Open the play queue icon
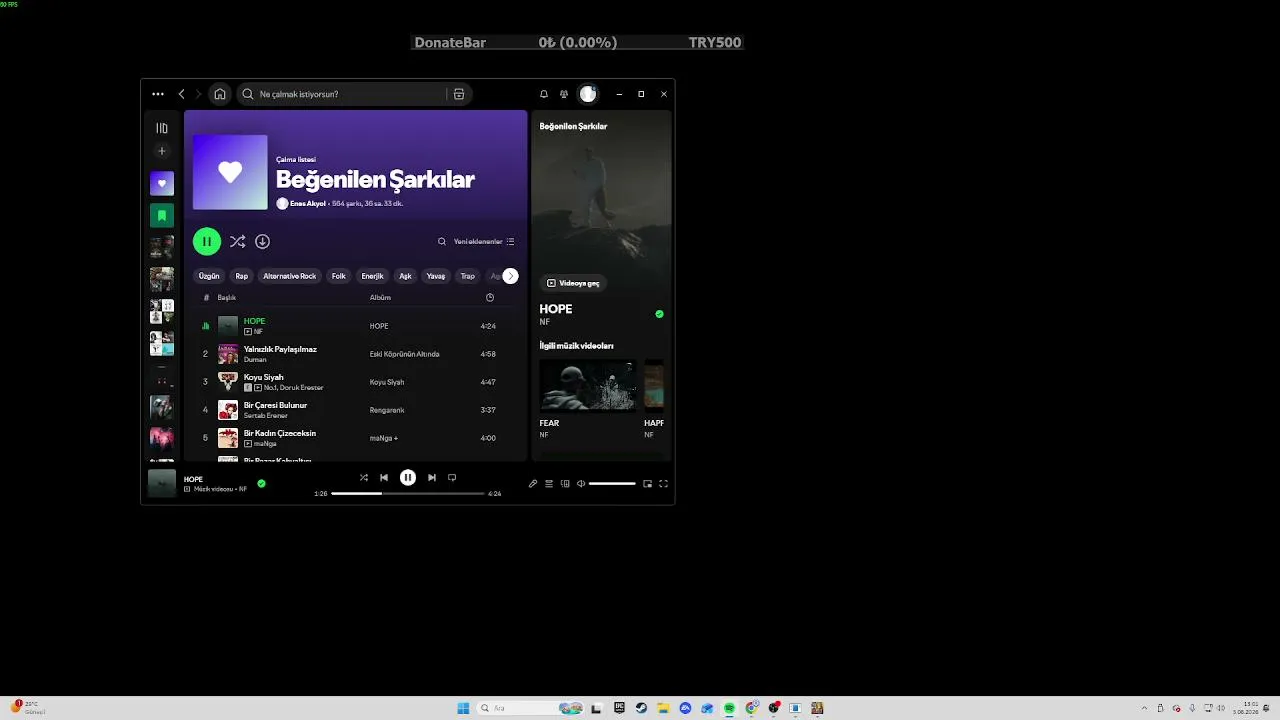Image resolution: width=1280 pixels, height=720 pixels. point(549,484)
